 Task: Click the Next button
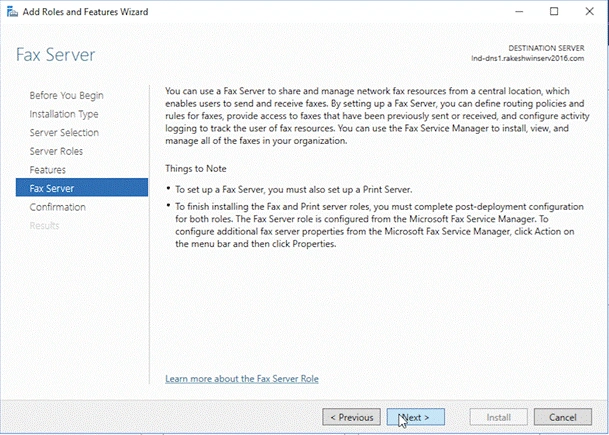[x=416, y=417]
